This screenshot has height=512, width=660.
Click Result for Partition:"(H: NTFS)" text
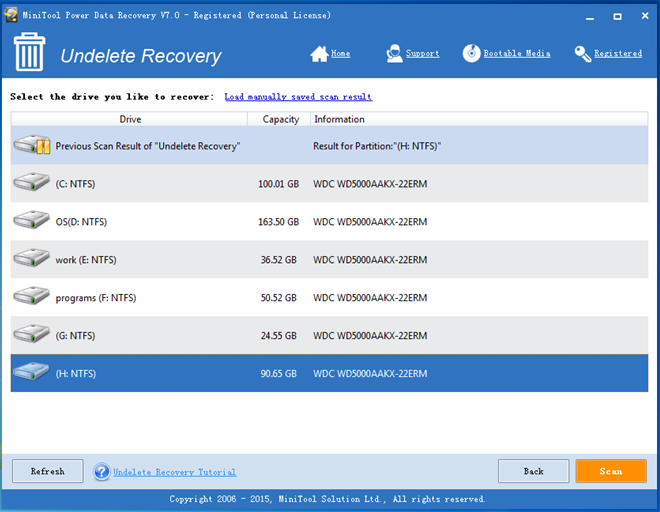tap(377, 146)
